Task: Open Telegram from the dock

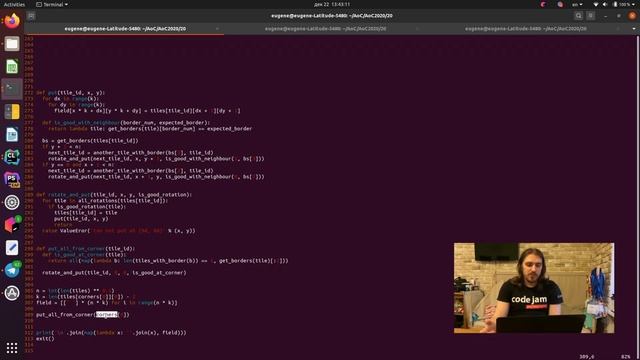Action: click(12, 270)
